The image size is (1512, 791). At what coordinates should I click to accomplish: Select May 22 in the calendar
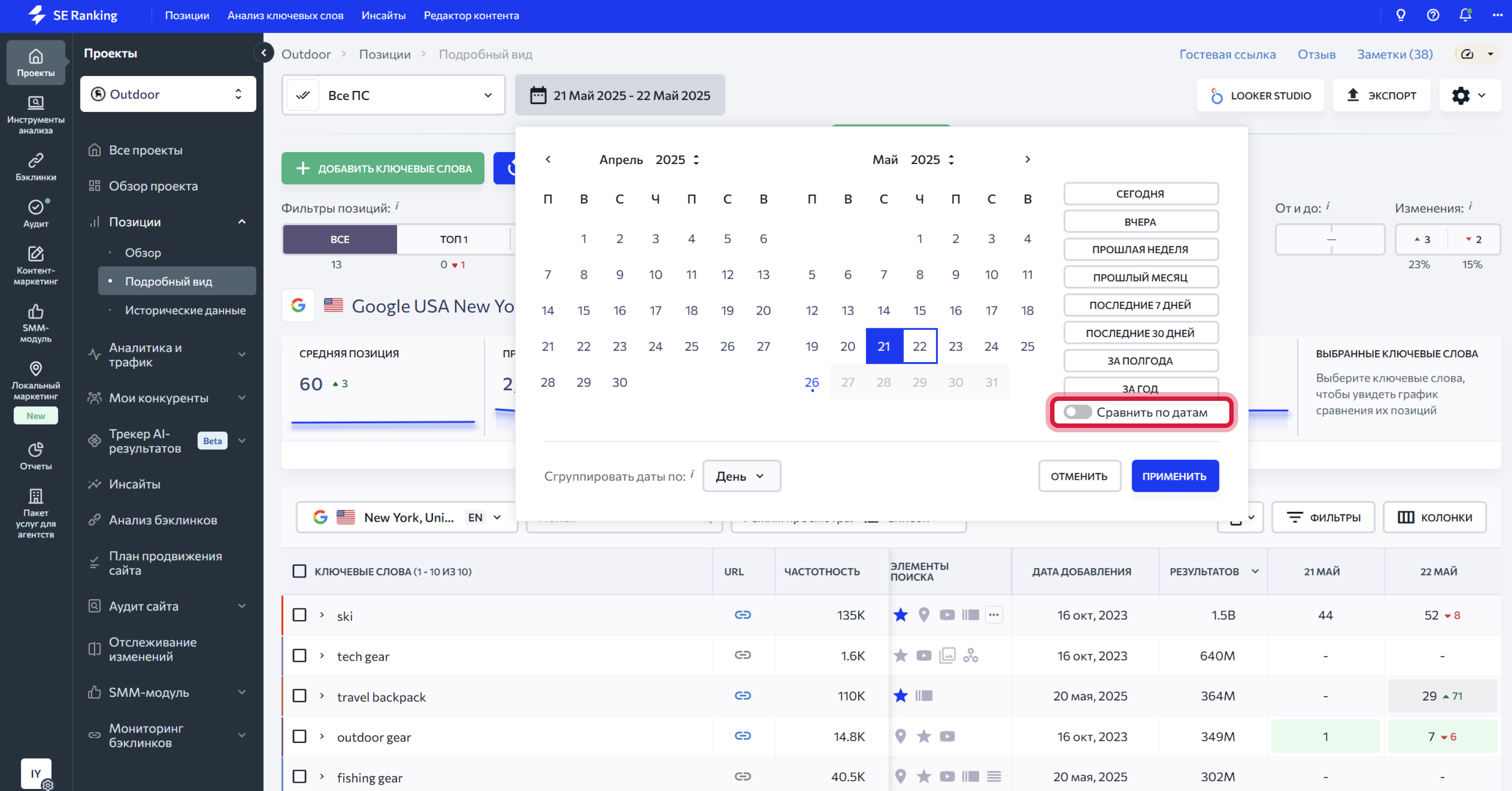919,346
